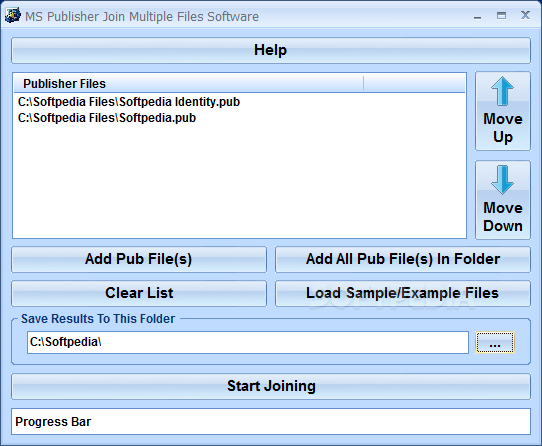Close the MS Publisher Join window
The width and height of the screenshot is (542, 446).
tap(525, 15)
